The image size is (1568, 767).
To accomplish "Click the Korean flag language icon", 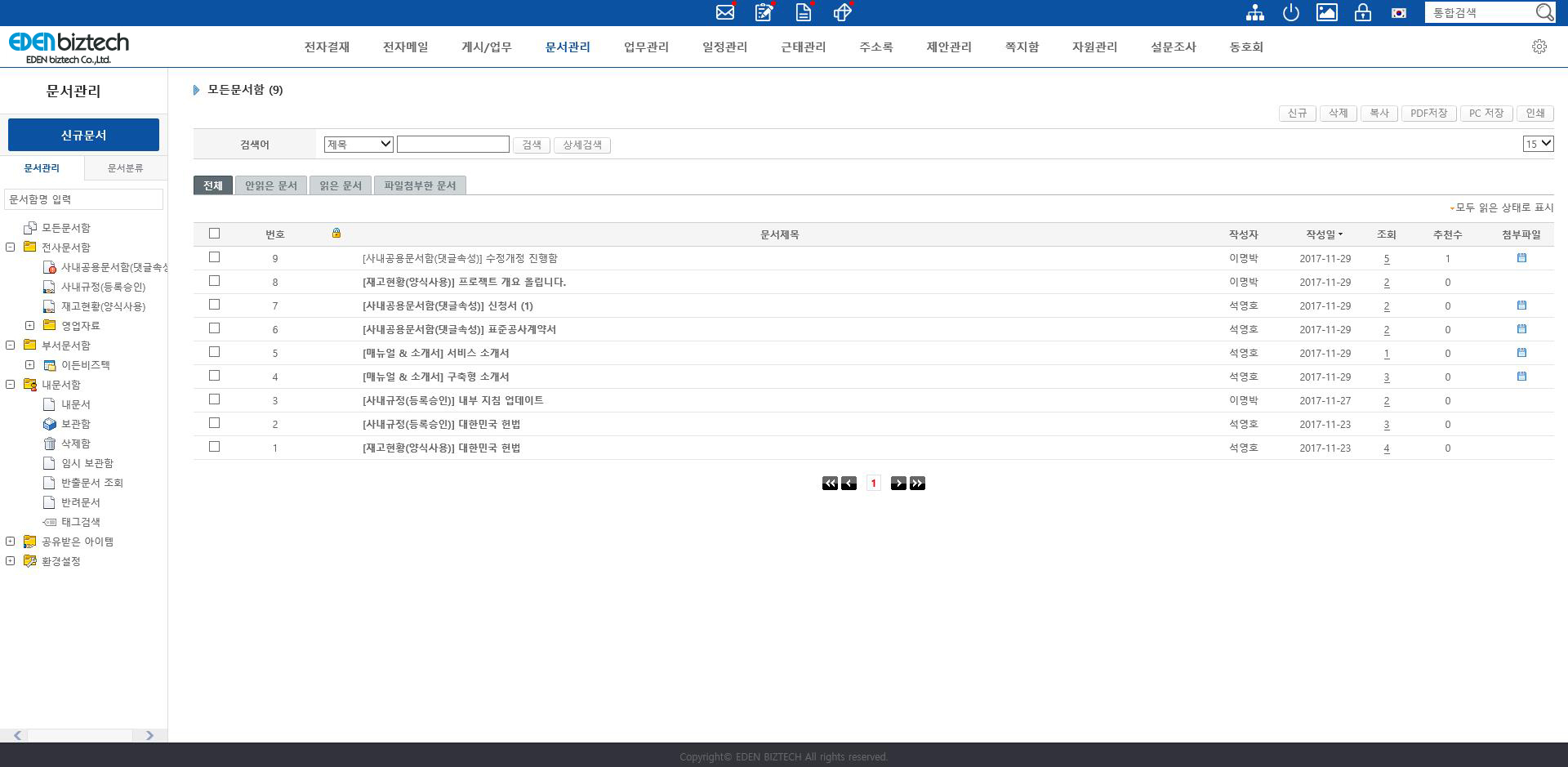I will [x=1399, y=13].
